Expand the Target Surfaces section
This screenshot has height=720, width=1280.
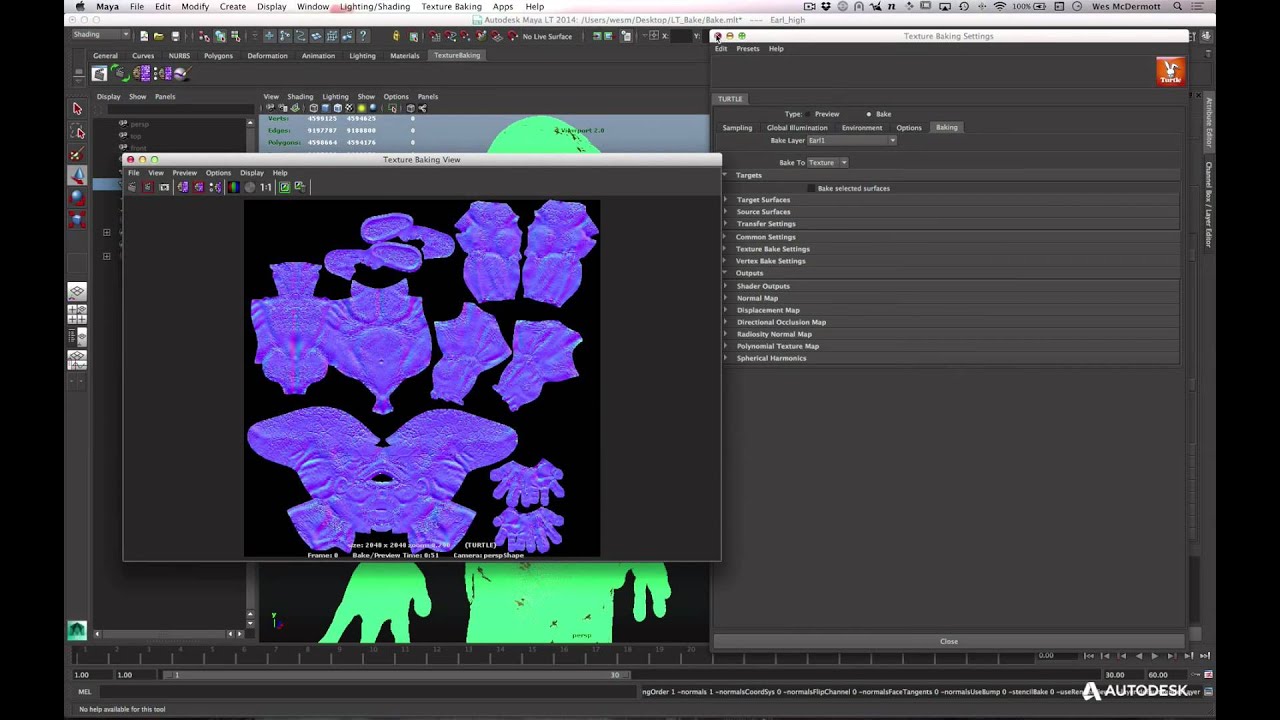(763, 200)
